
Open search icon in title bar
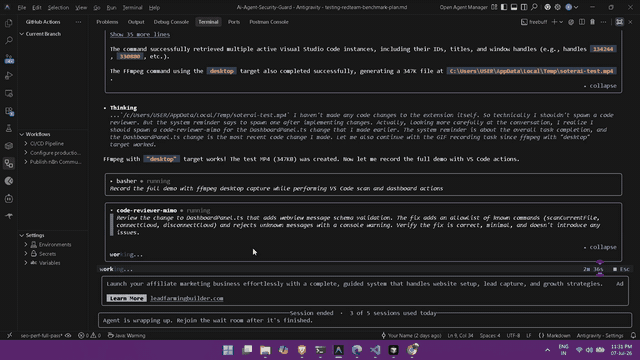tap(534, 7)
